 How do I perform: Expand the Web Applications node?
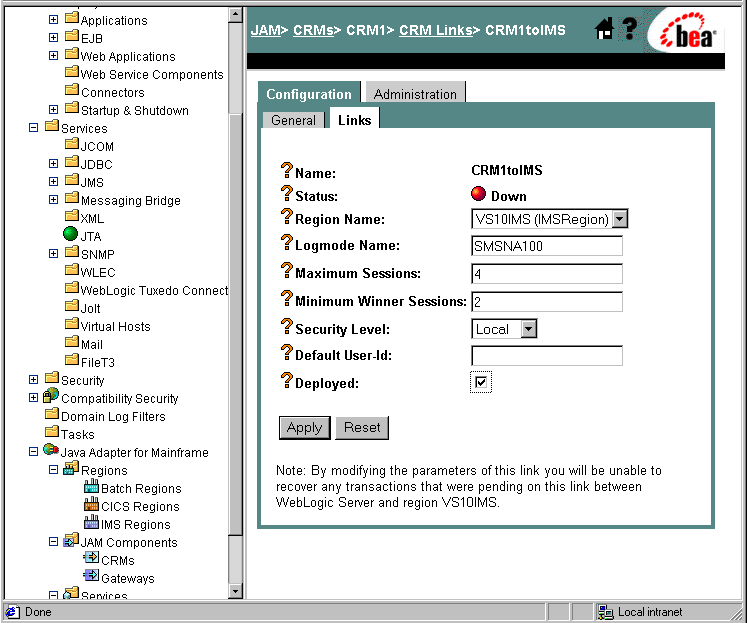pos(53,56)
